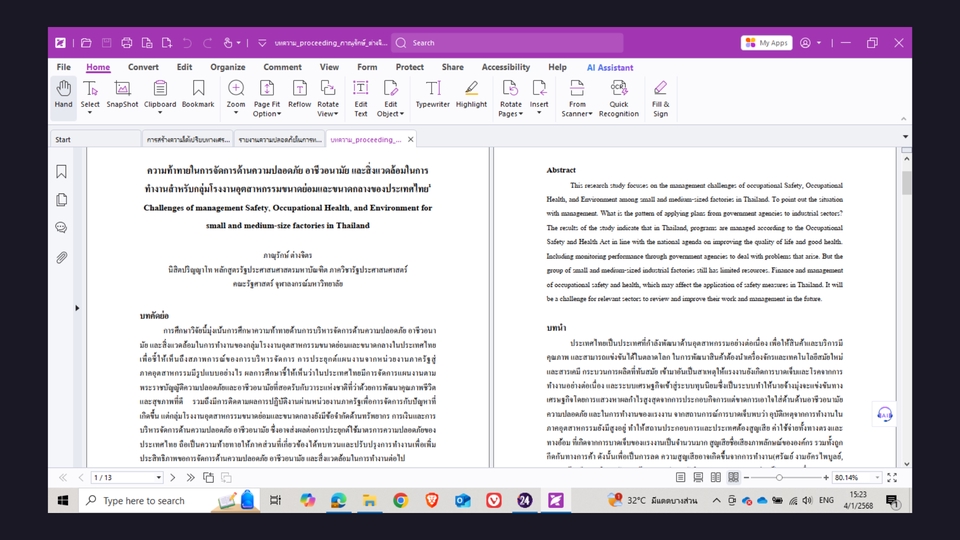
Task: Open the zoom percentage dropdown
Action: click(x=877, y=478)
